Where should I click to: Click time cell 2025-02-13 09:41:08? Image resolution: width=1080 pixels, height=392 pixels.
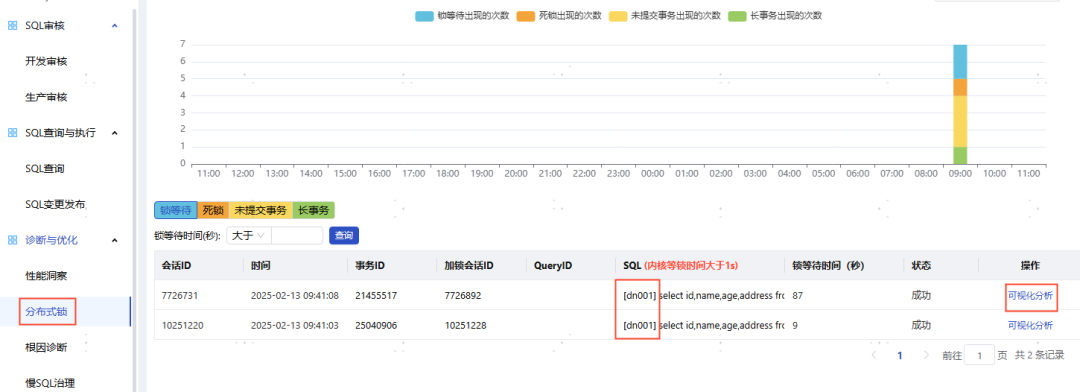(x=295, y=295)
